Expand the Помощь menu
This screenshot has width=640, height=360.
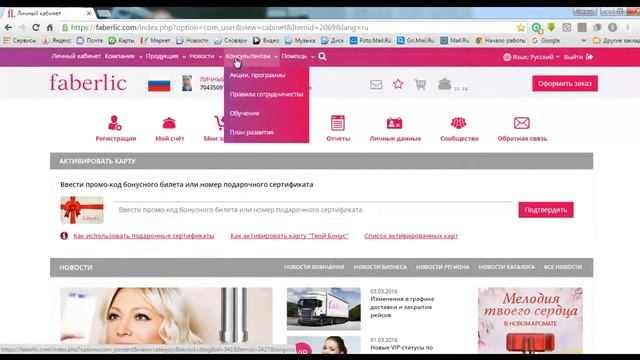click(298, 56)
